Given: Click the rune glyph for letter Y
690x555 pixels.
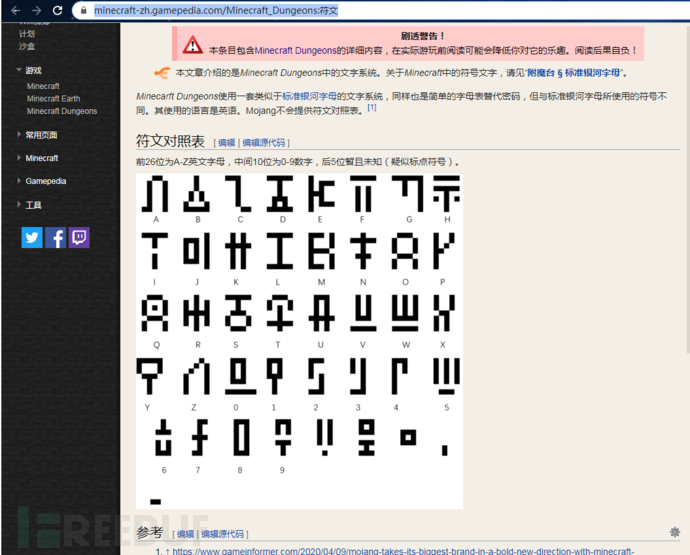Looking at the screenshot, I should click(150, 376).
